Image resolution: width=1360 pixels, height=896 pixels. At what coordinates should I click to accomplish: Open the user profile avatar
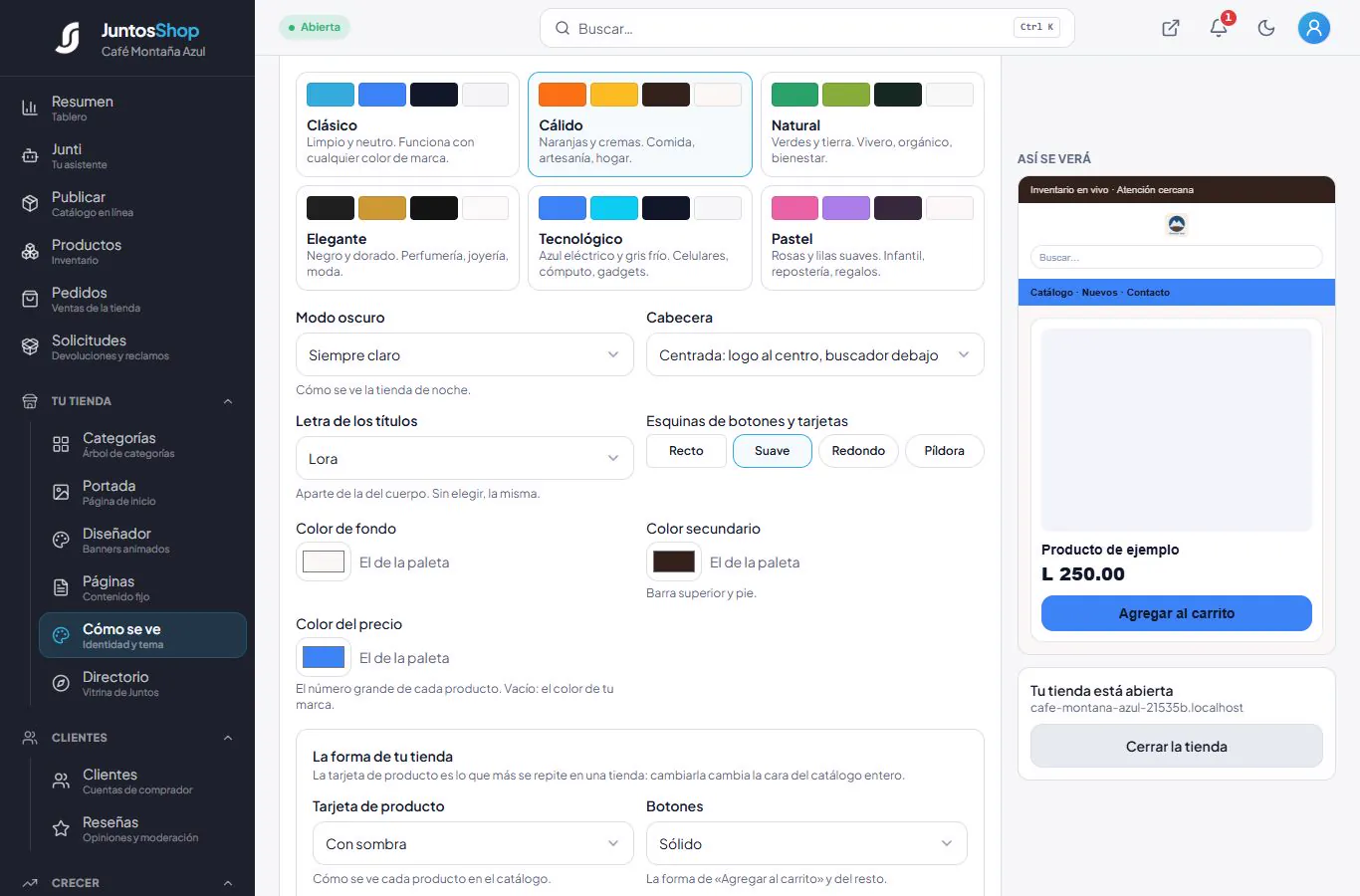1314,28
